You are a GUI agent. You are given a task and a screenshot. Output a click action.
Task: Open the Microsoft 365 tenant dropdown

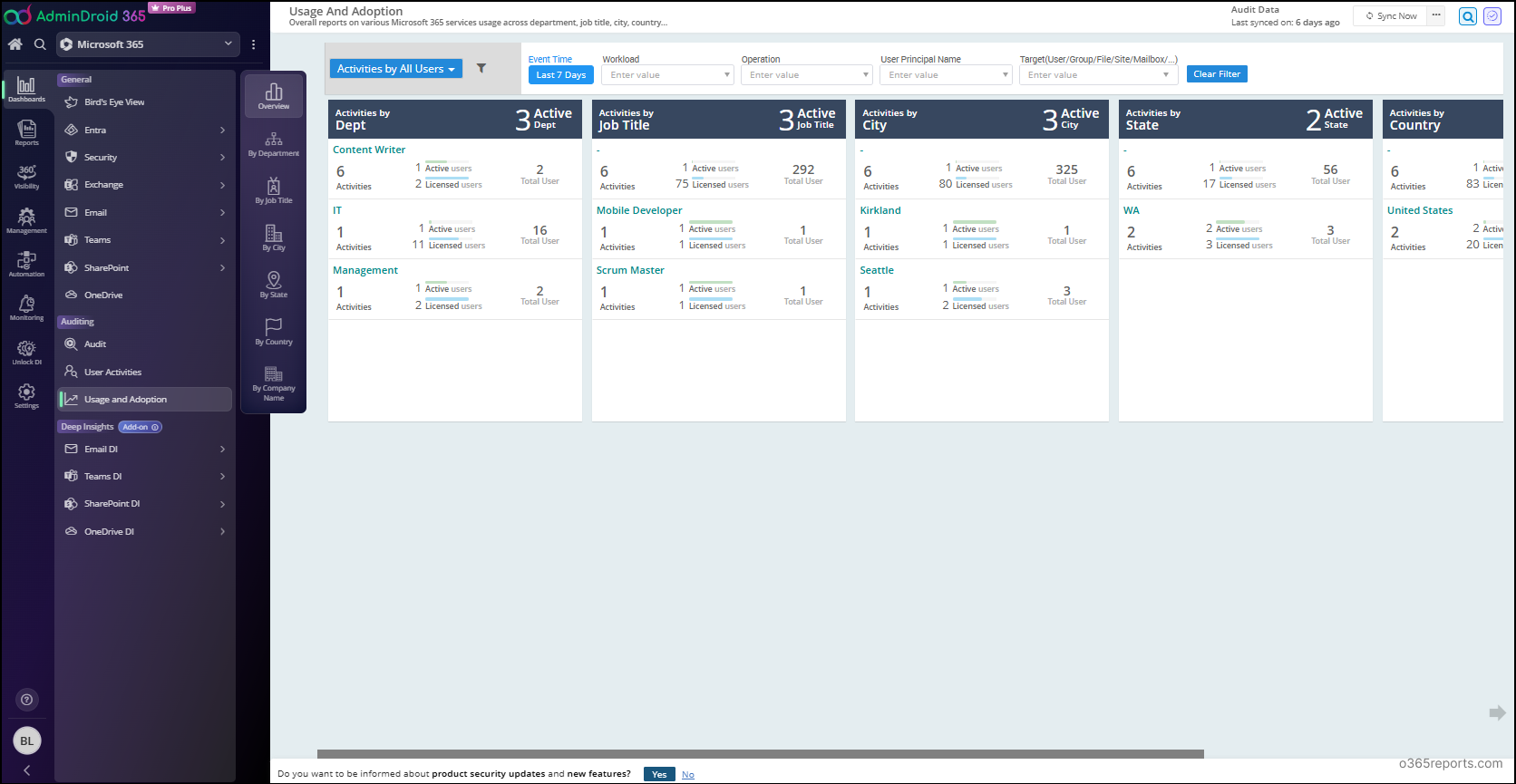tap(147, 44)
